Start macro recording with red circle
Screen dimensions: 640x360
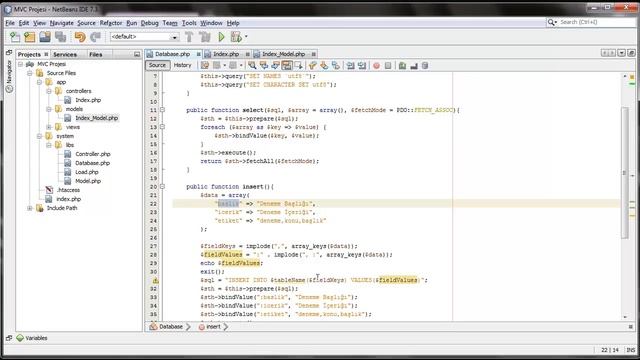click(x=376, y=65)
